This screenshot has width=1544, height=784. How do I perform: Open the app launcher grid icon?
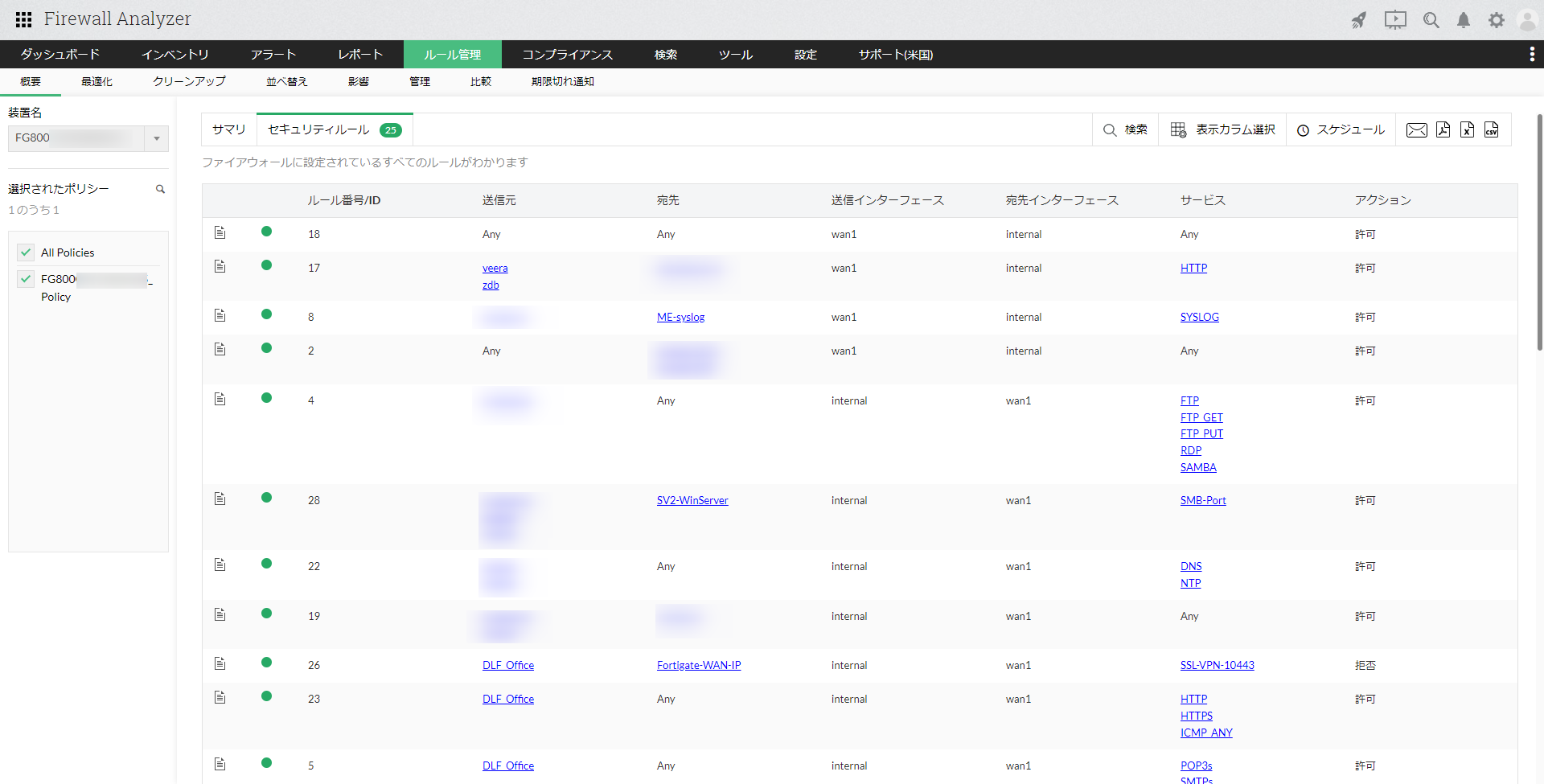(23, 19)
